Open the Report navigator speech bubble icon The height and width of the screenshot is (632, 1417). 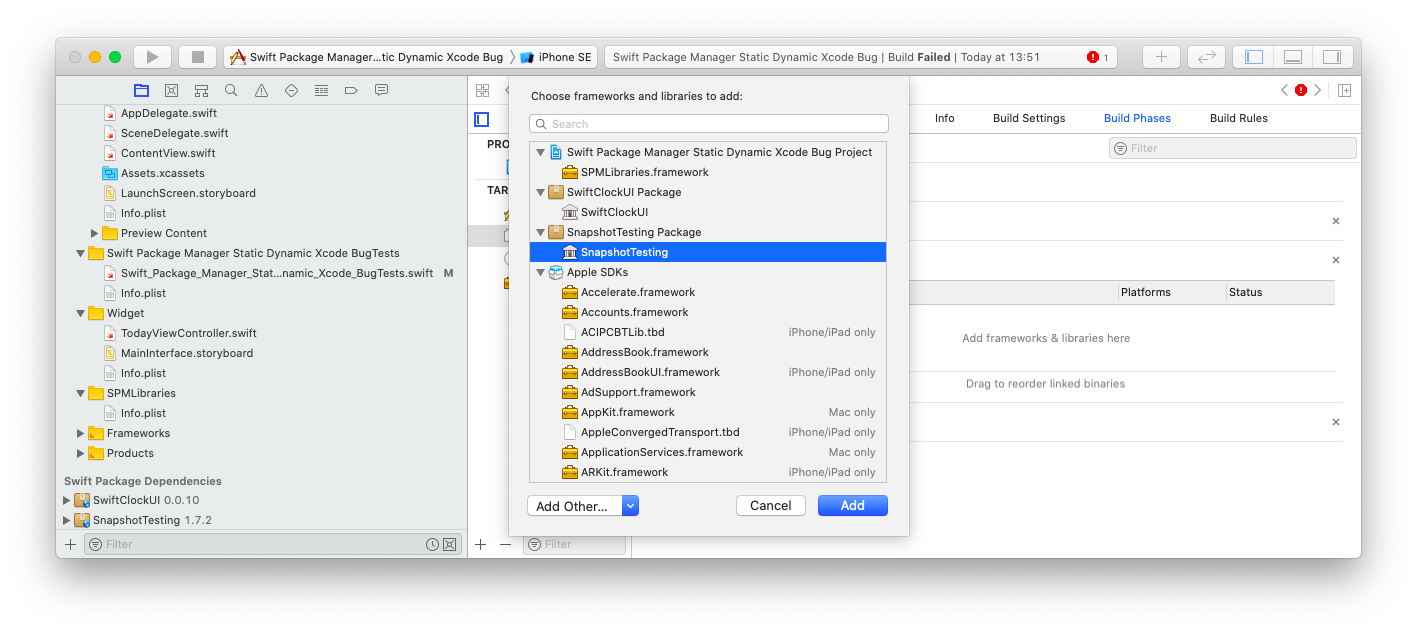click(381, 90)
